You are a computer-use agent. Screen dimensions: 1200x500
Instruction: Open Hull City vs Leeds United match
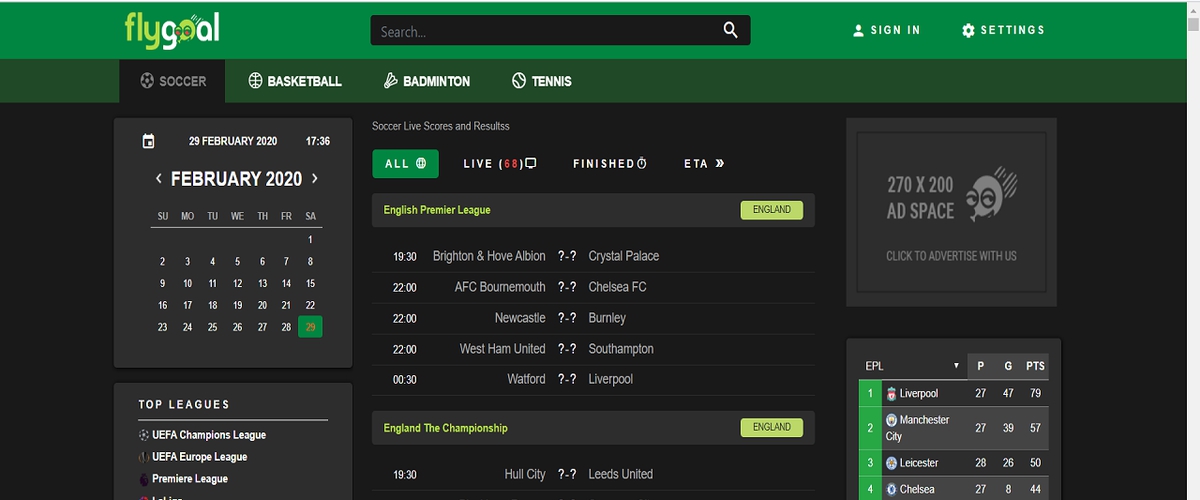(x=593, y=474)
